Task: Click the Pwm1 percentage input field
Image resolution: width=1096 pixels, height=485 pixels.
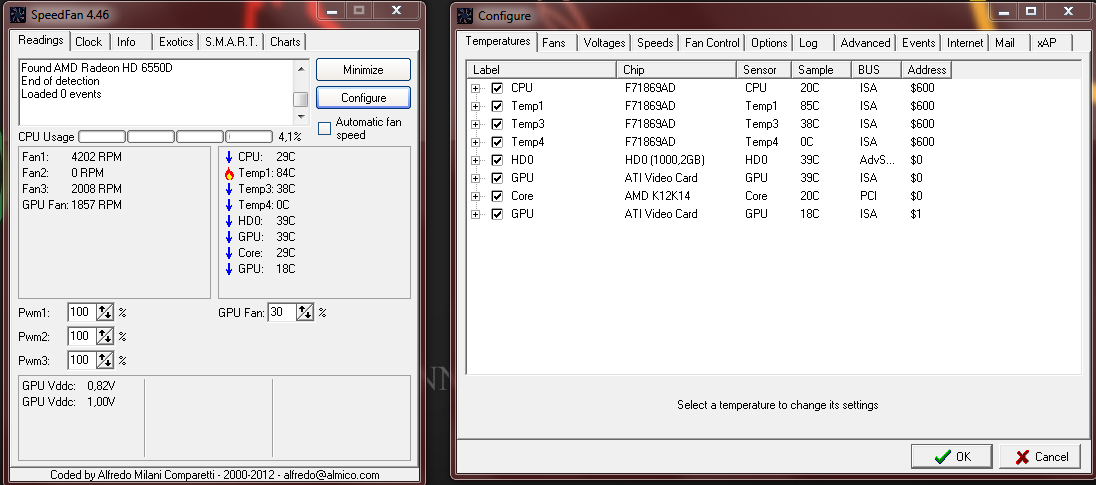Action: click(81, 313)
